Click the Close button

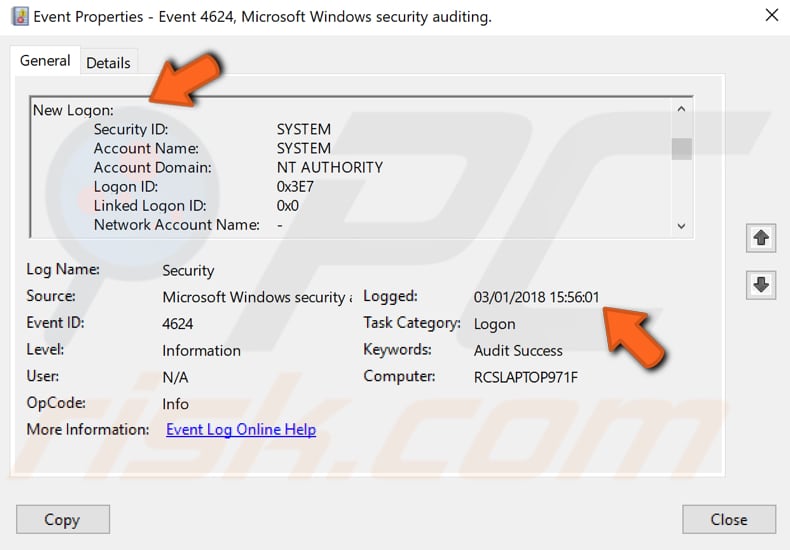[729, 519]
